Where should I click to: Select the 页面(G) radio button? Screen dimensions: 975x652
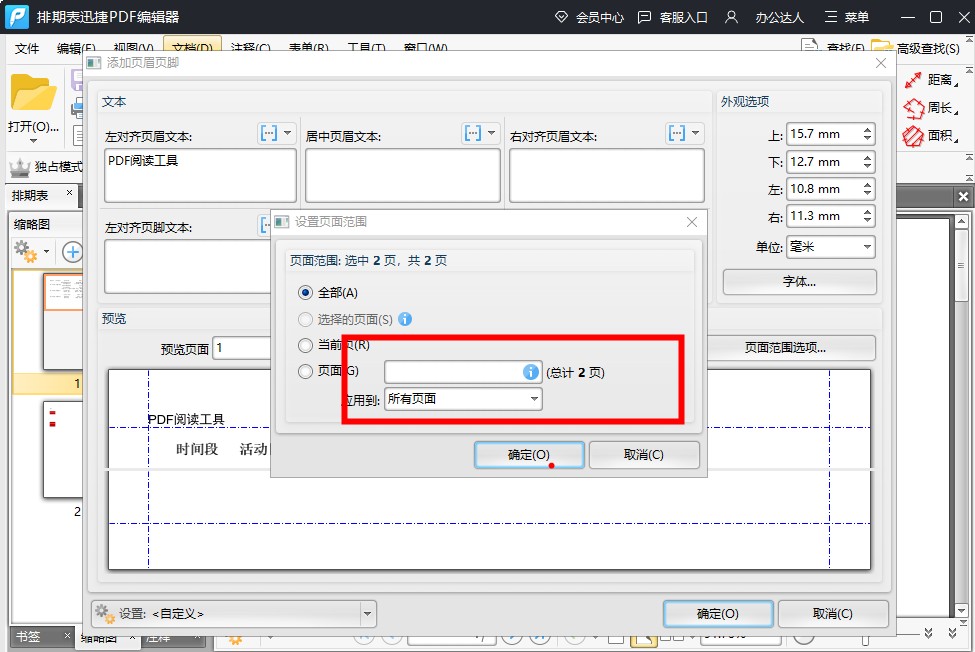(x=306, y=372)
